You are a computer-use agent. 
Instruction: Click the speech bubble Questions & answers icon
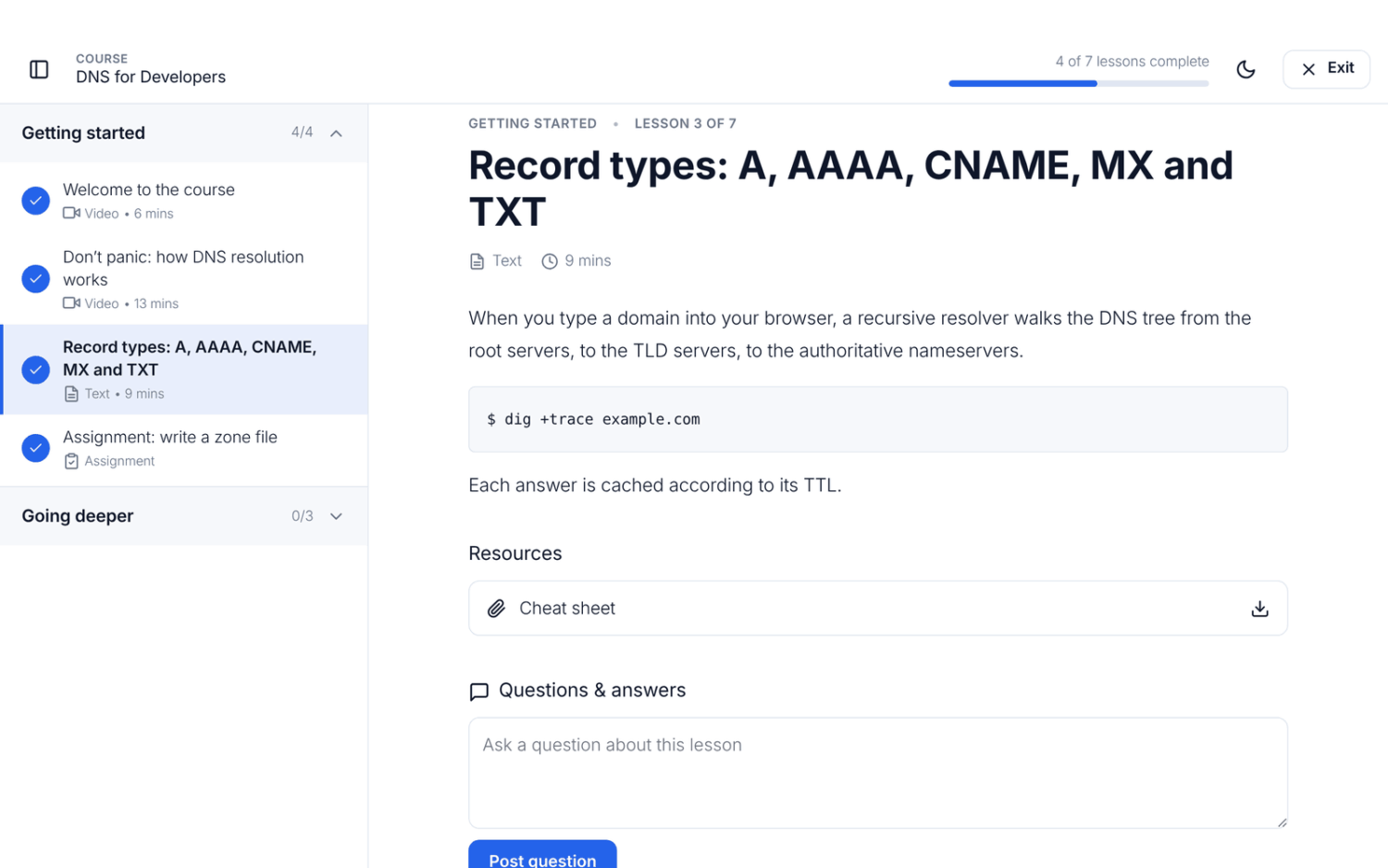tap(478, 691)
